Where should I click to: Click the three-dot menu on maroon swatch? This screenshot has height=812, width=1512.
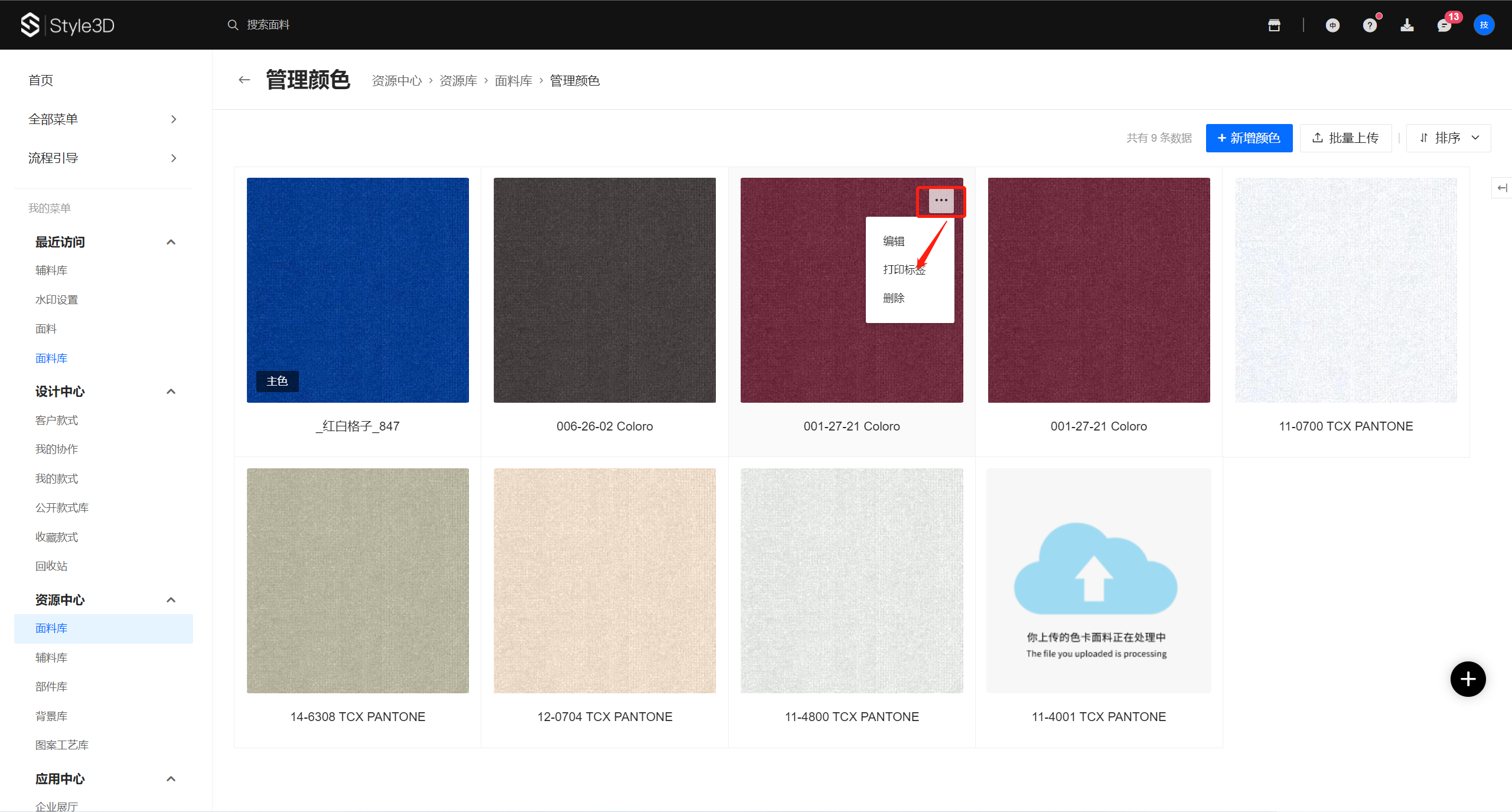(941, 201)
